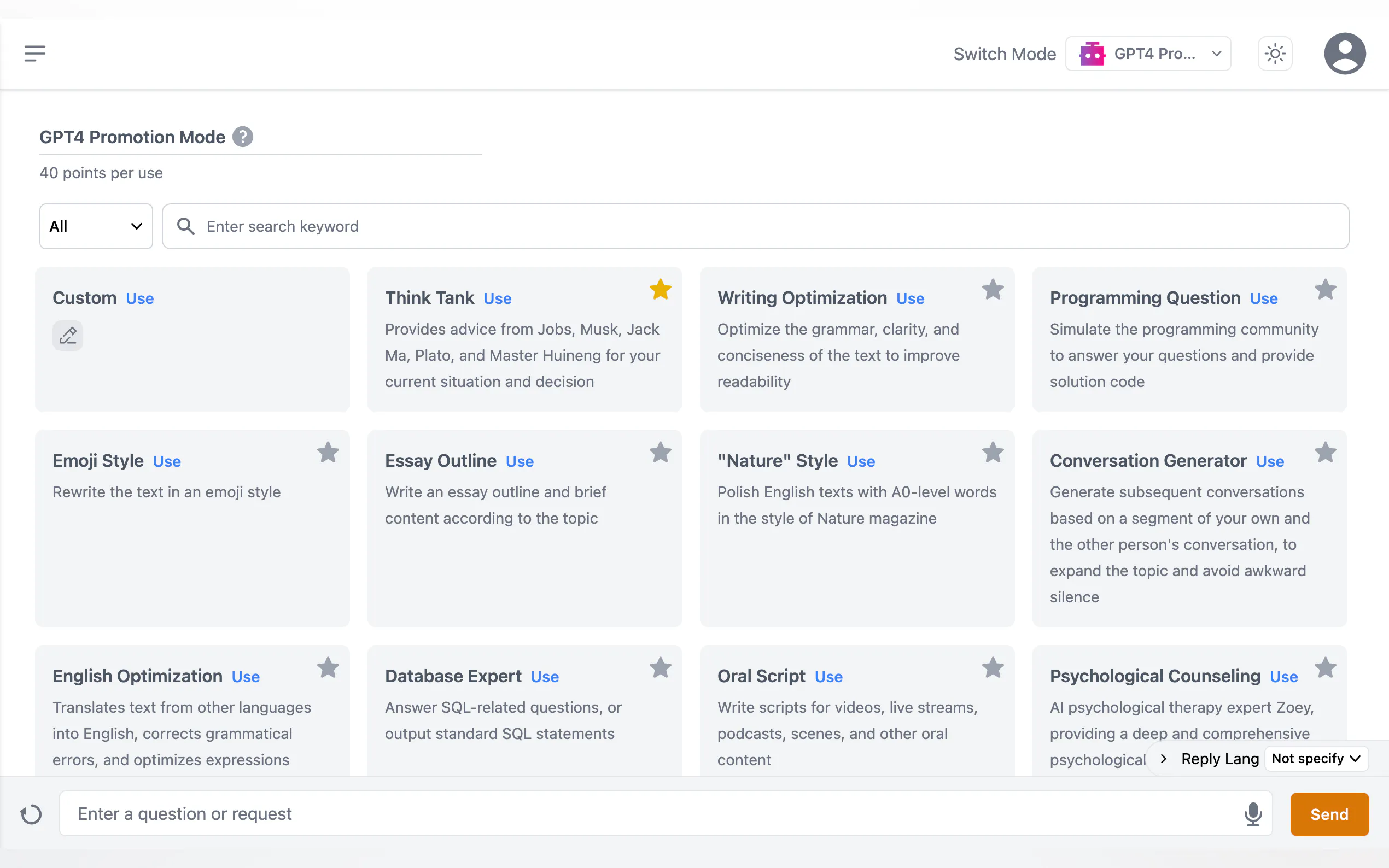This screenshot has height=868, width=1389.
Task: Open the All category filter dropdown
Action: (x=96, y=226)
